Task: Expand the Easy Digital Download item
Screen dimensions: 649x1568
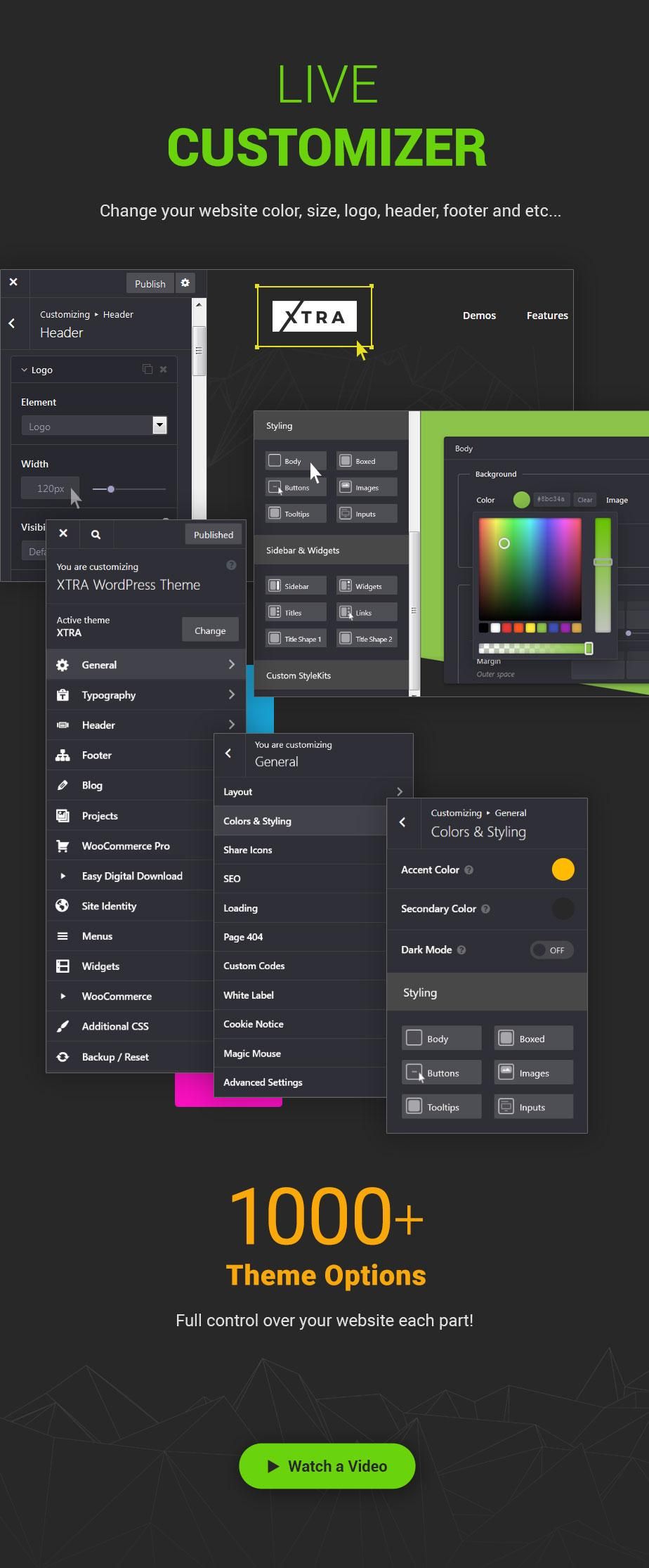Action: (63, 876)
